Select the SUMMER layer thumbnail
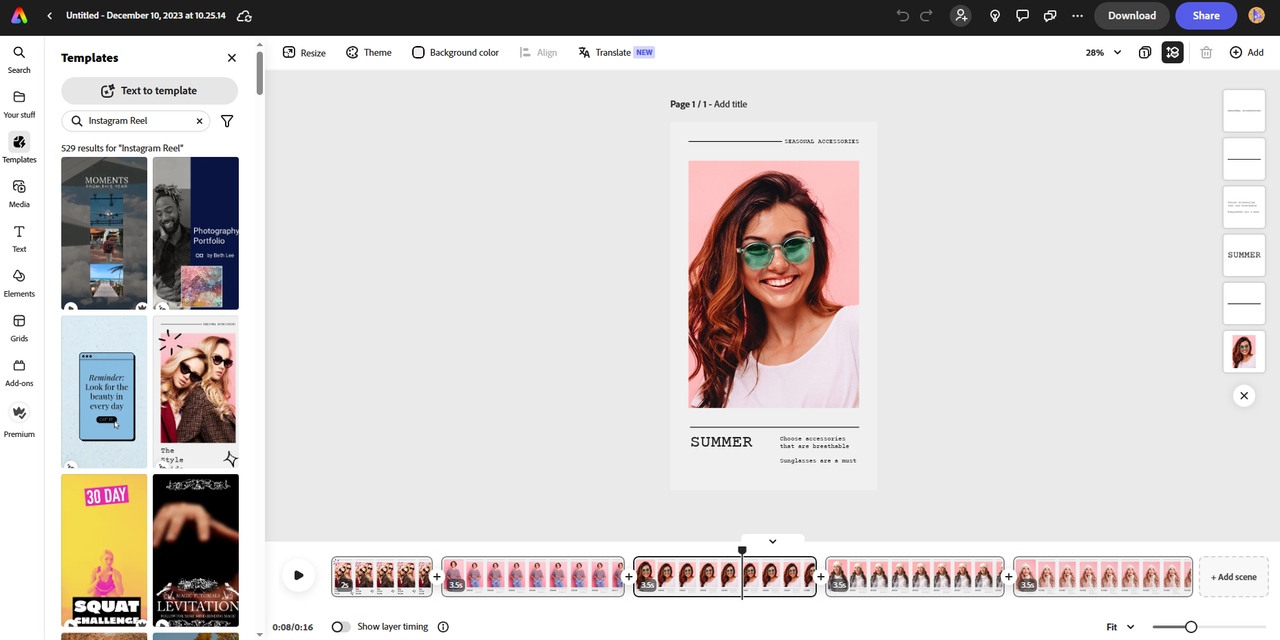This screenshot has width=1280, height=640. click(x=1244, y=255)
